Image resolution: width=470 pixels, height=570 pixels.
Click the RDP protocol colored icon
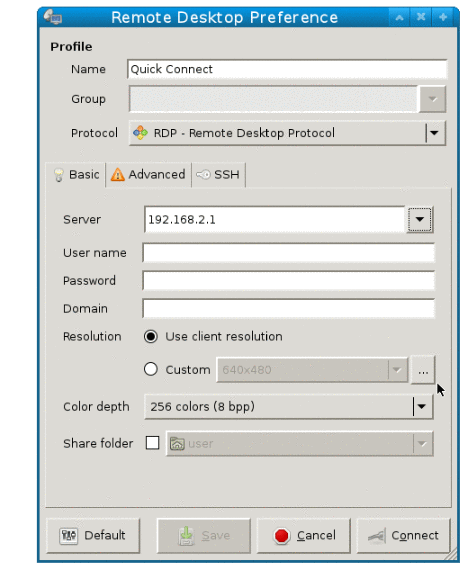coord(140,133)
